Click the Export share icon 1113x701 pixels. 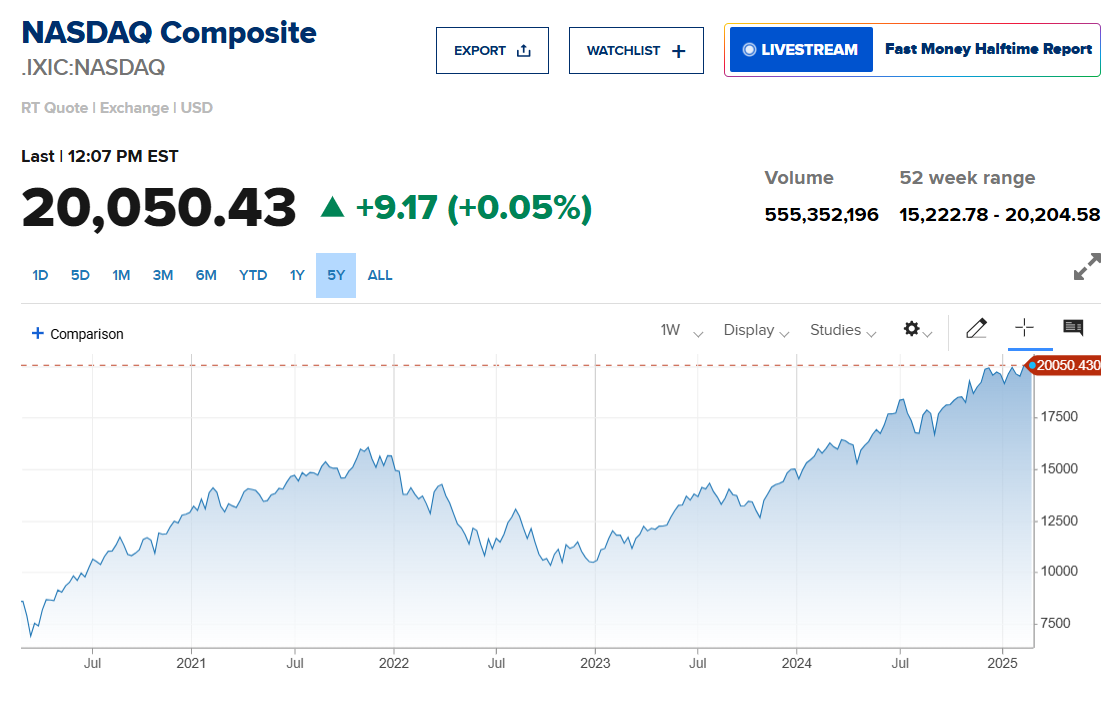coord(523,51)
